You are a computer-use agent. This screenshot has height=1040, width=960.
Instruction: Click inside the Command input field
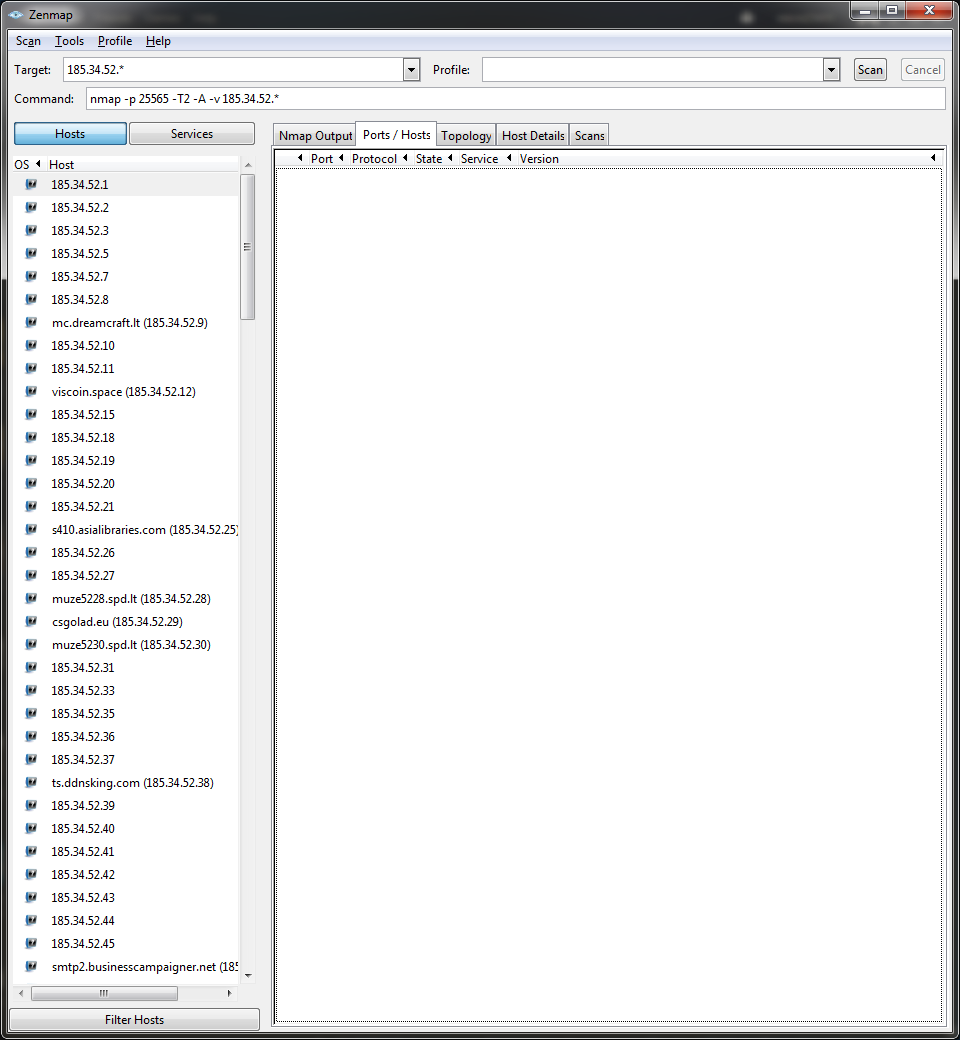(x=515, y=99)
